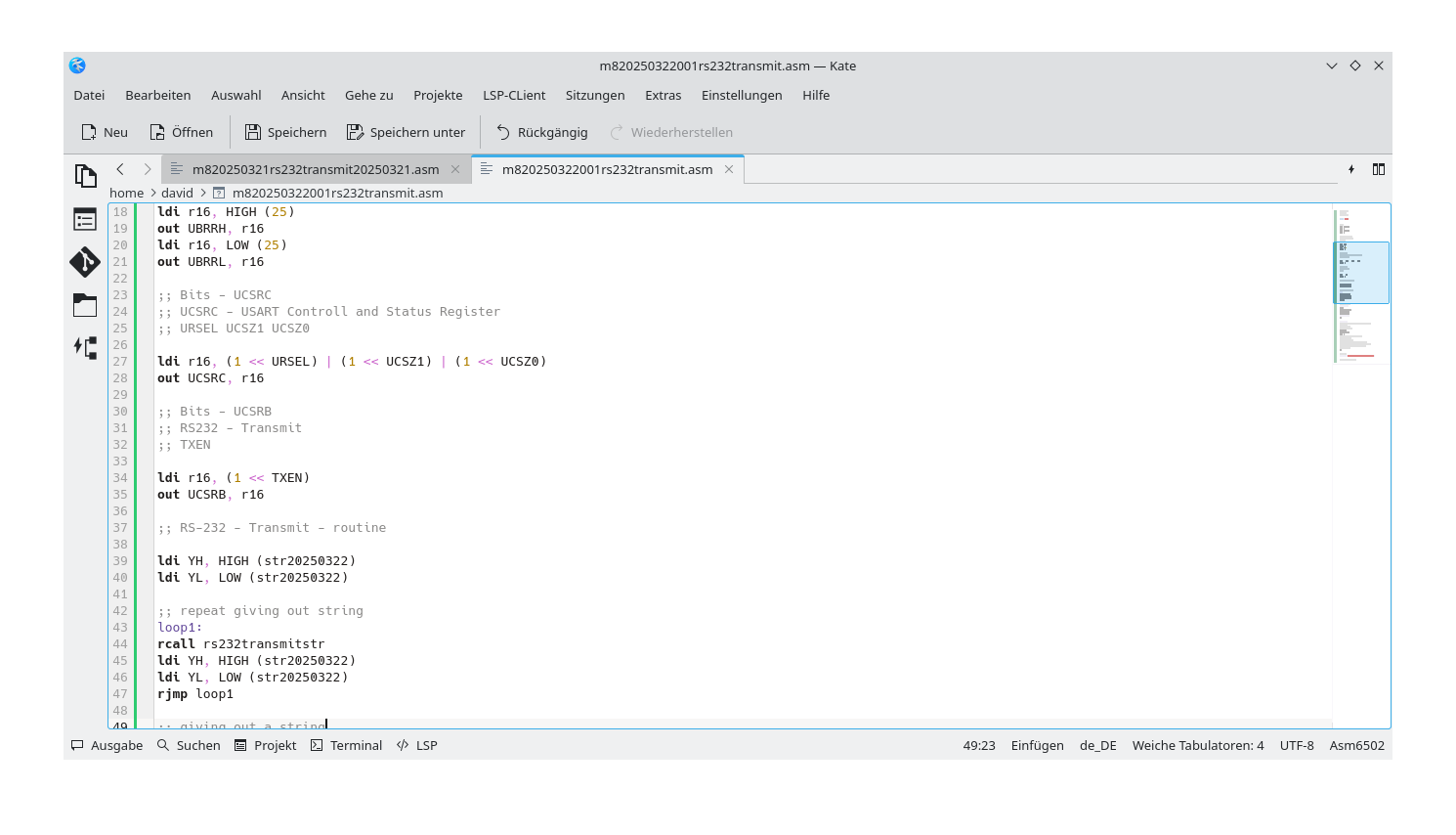Open a file using the Öffnen icon
Screen dimensions: 1456x835
(181, 131)
